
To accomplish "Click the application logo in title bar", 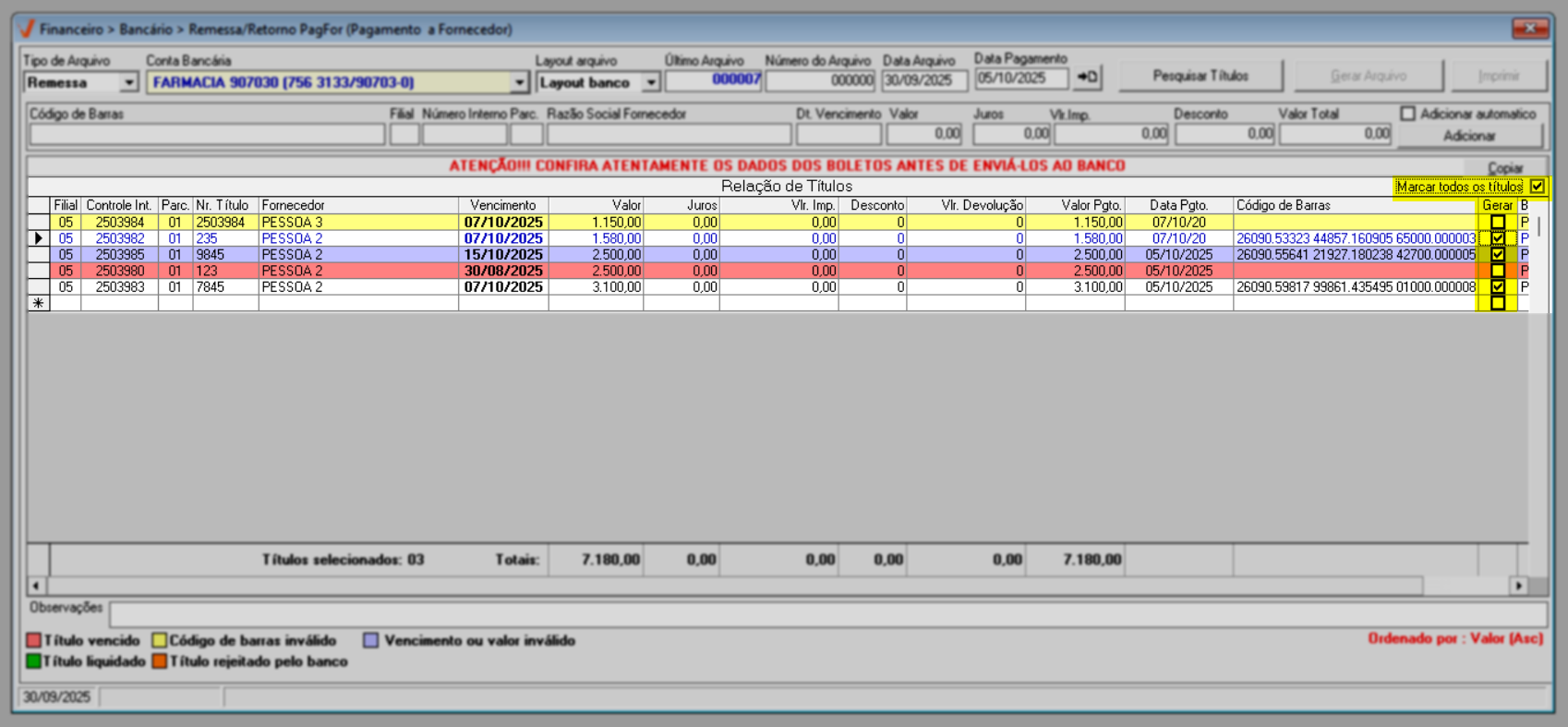I will [26, 29].
